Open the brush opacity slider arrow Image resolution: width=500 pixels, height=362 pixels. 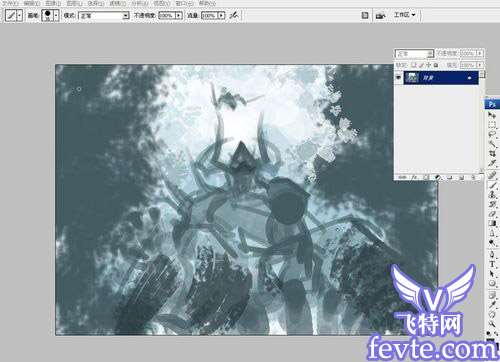pyautogui.click(x=179, y=15)
